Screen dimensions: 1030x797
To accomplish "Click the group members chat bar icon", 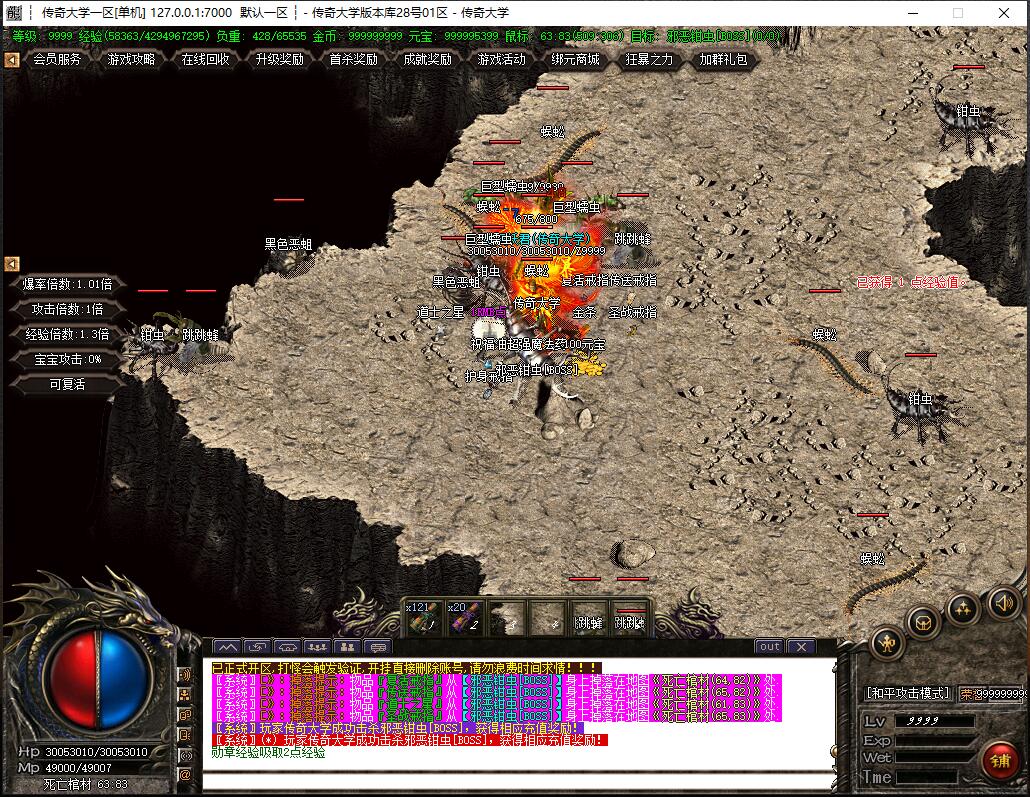I will 317,647.
